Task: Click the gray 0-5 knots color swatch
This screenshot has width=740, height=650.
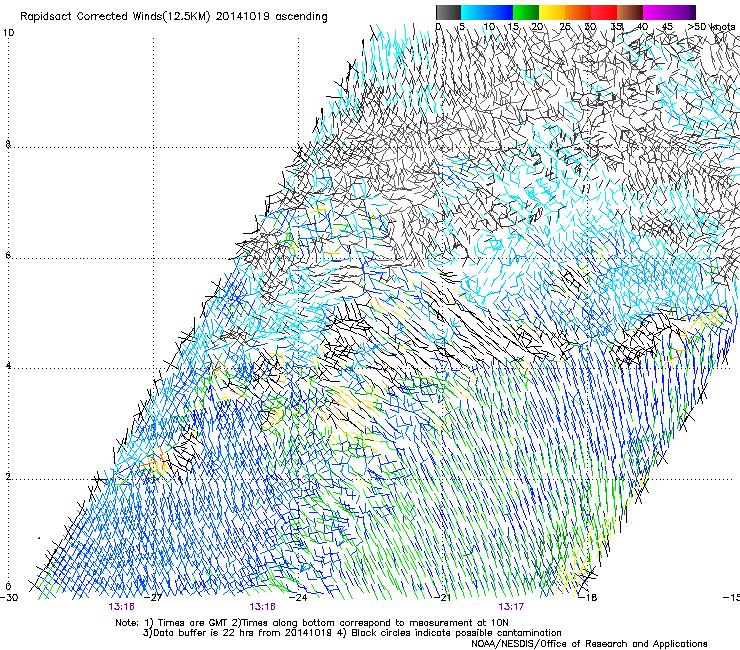Action: [x=448, y=12]
